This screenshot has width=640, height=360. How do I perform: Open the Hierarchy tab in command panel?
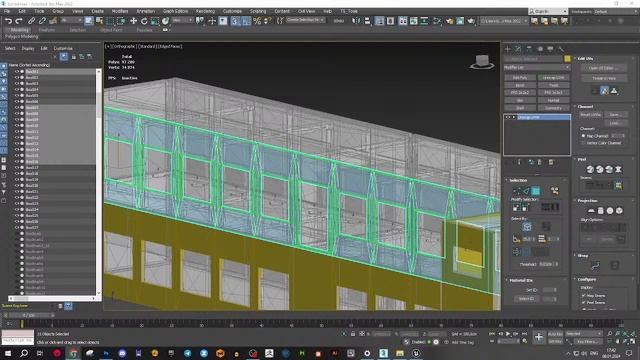(529, 49)
